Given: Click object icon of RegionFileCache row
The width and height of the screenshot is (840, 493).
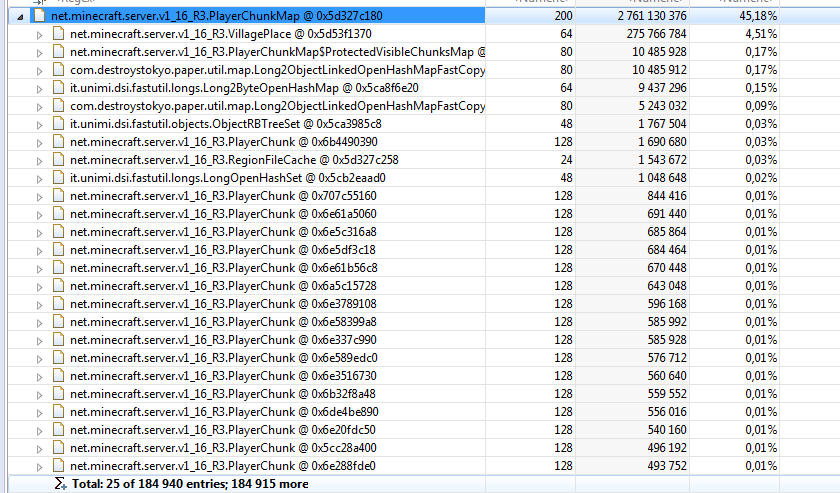Looking at the screenshot, I should click(58, 160).
